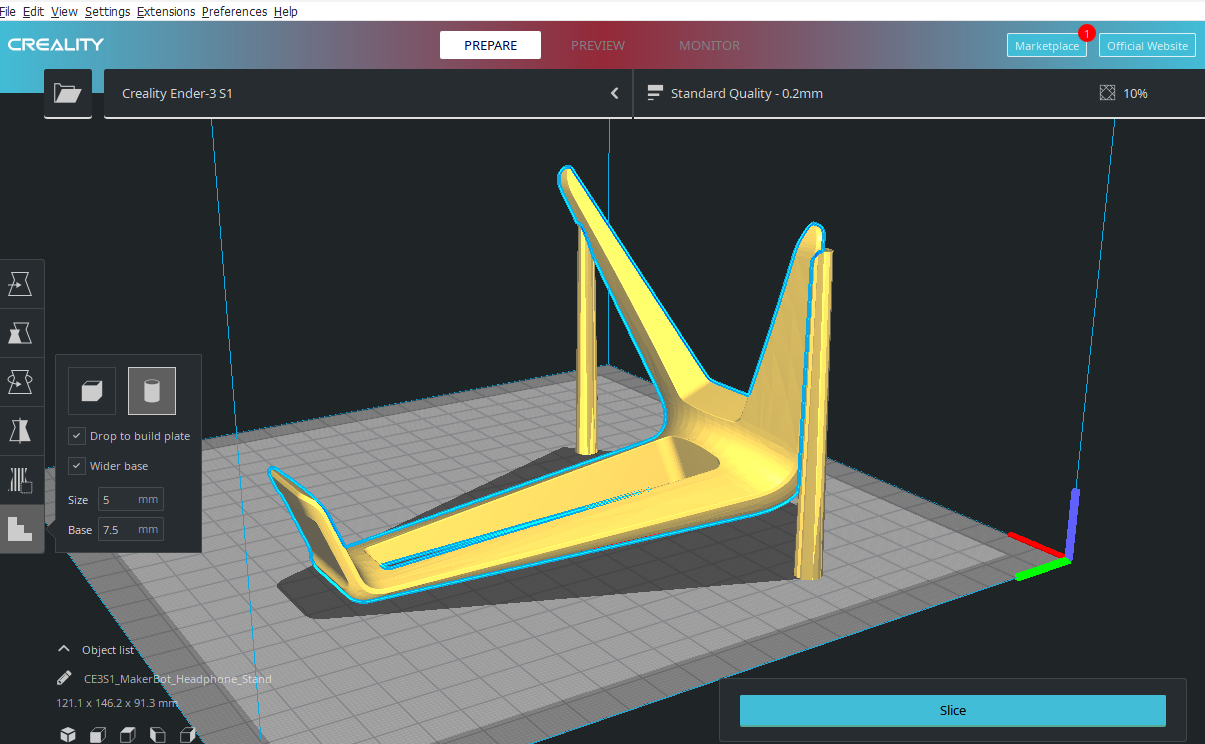This screenshot has width=1205, height=744.
Task: Open file using the folder icon
Action: tap(68, 94)
